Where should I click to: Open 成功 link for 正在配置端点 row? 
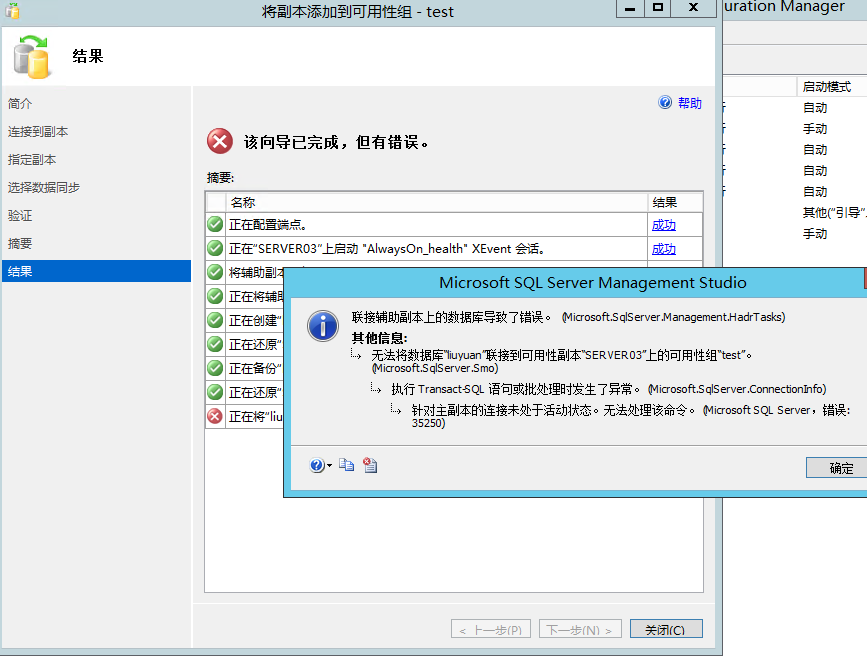tap(664, 225)
